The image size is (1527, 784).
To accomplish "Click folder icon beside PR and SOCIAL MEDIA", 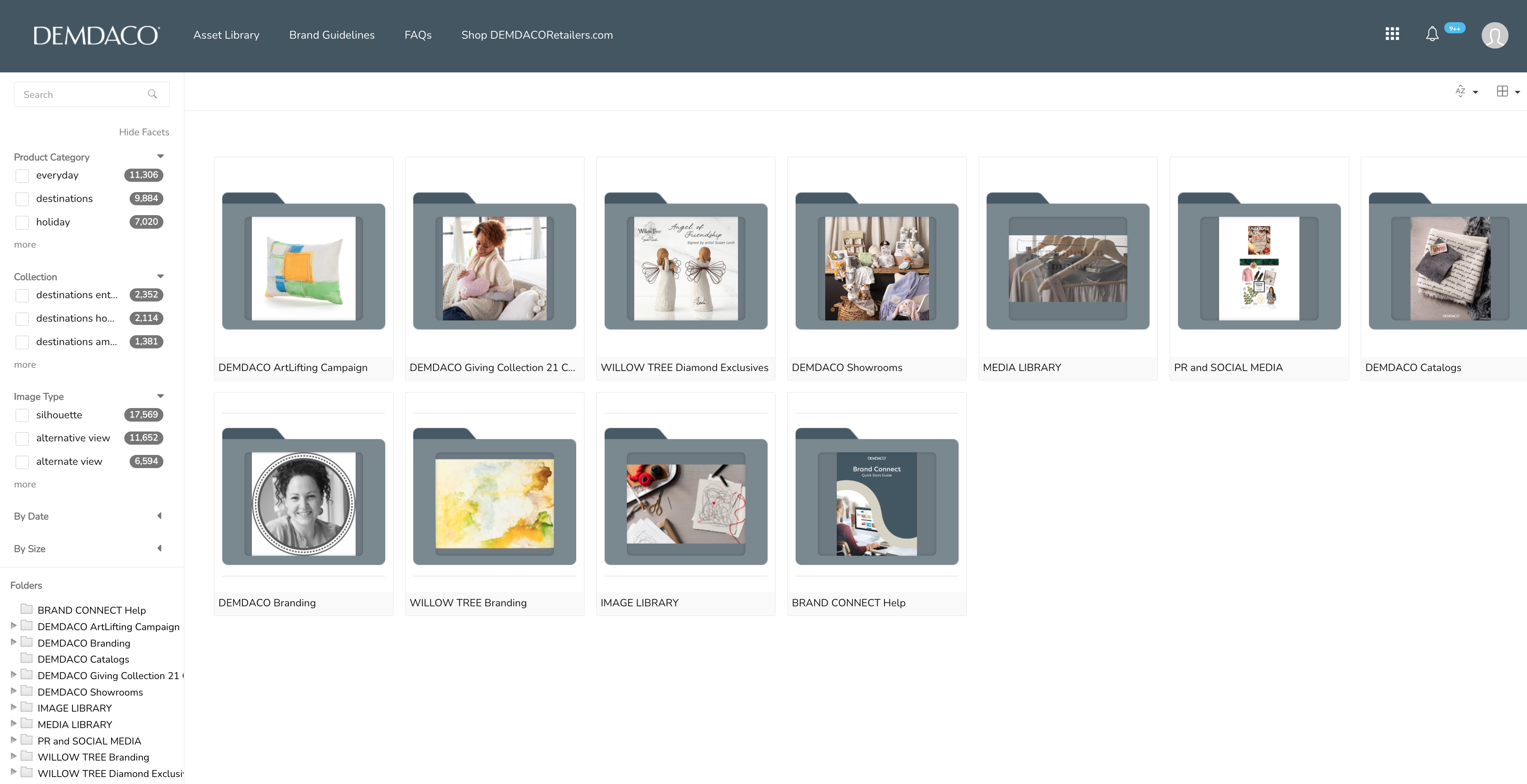I will 27,740.
